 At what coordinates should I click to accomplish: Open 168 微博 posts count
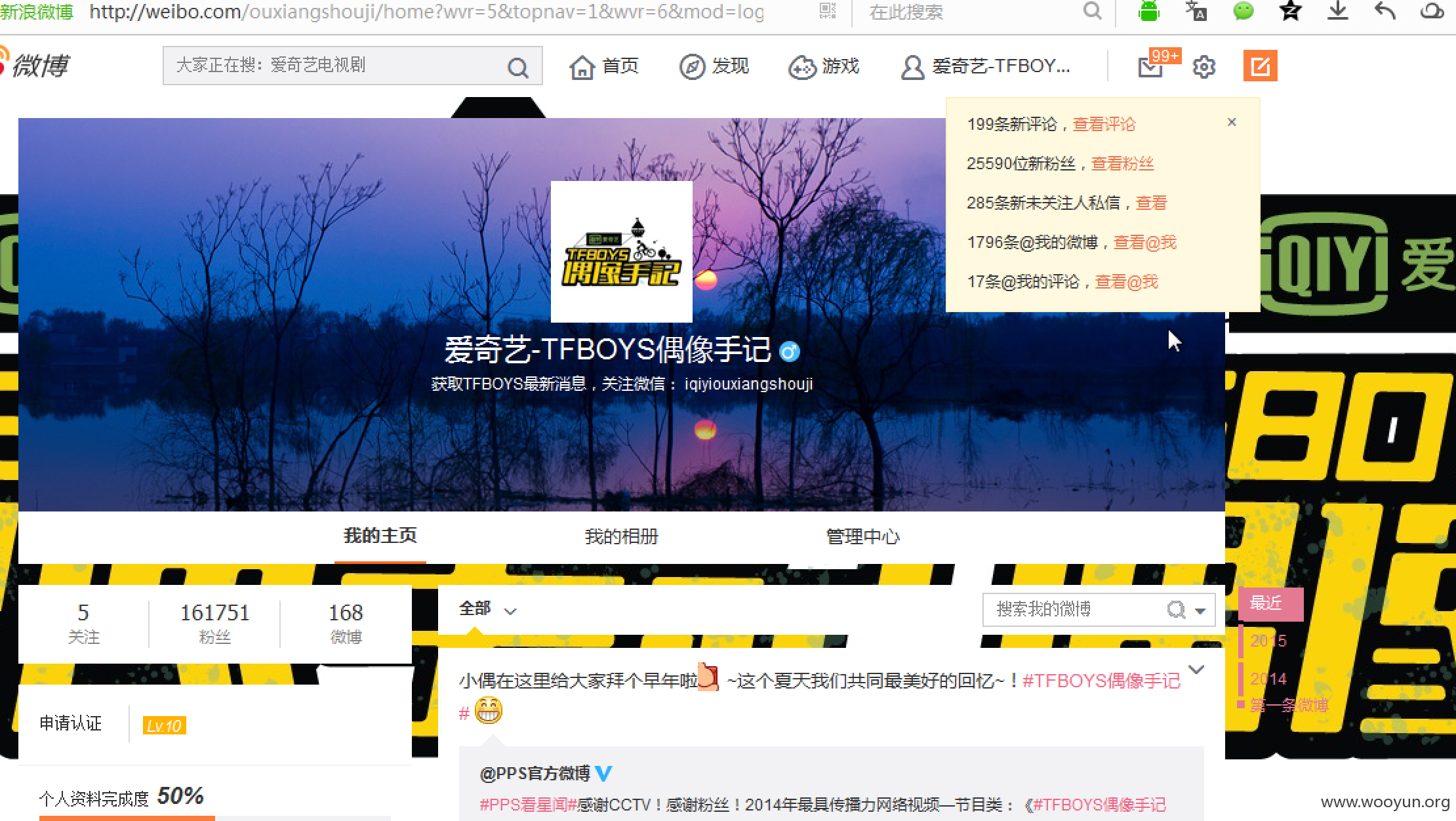click(x=346, y=623)
